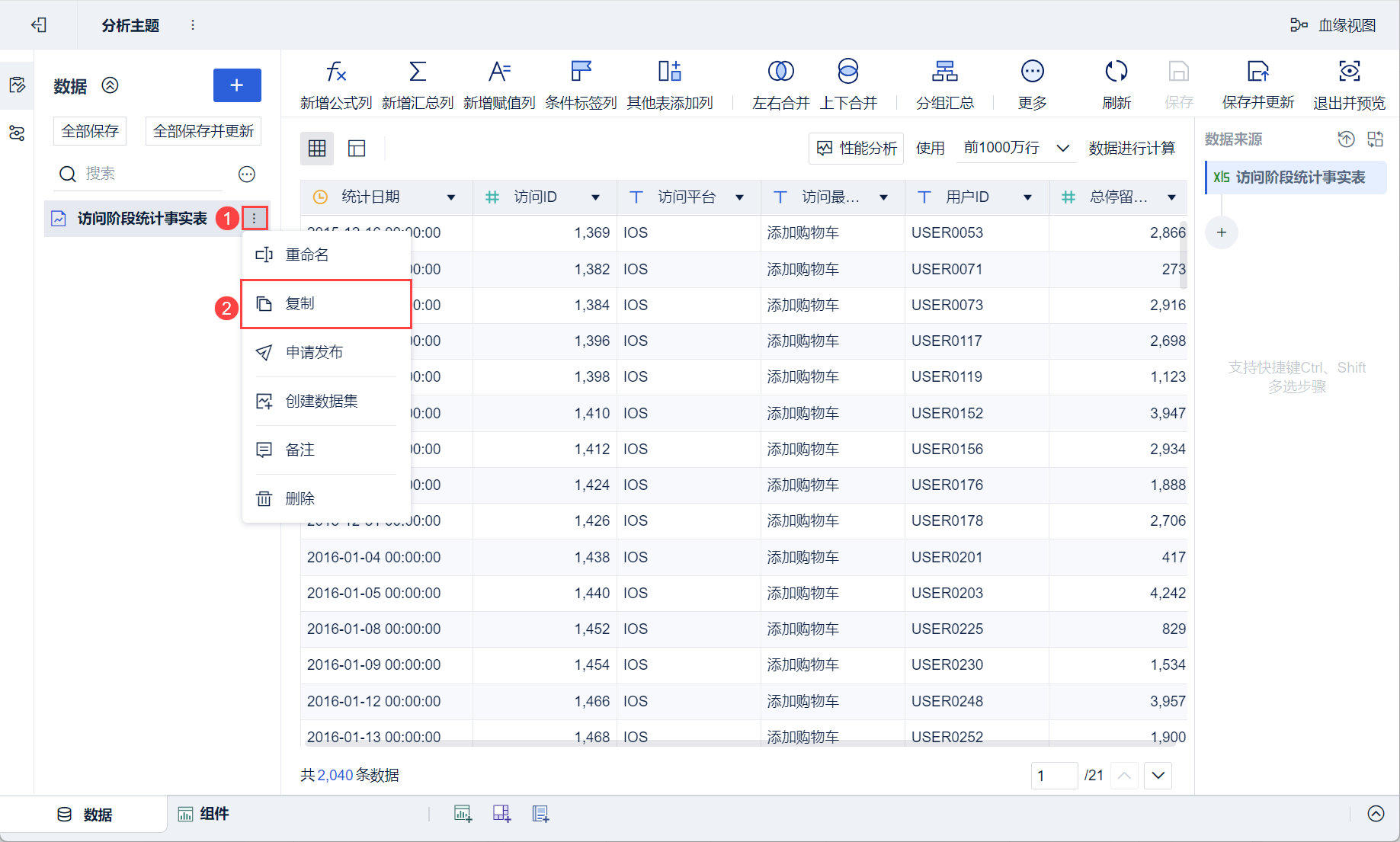Click the number type icon of 访问ID
The width and height of the screenshot is (1400, 842).
click(492, 197)
